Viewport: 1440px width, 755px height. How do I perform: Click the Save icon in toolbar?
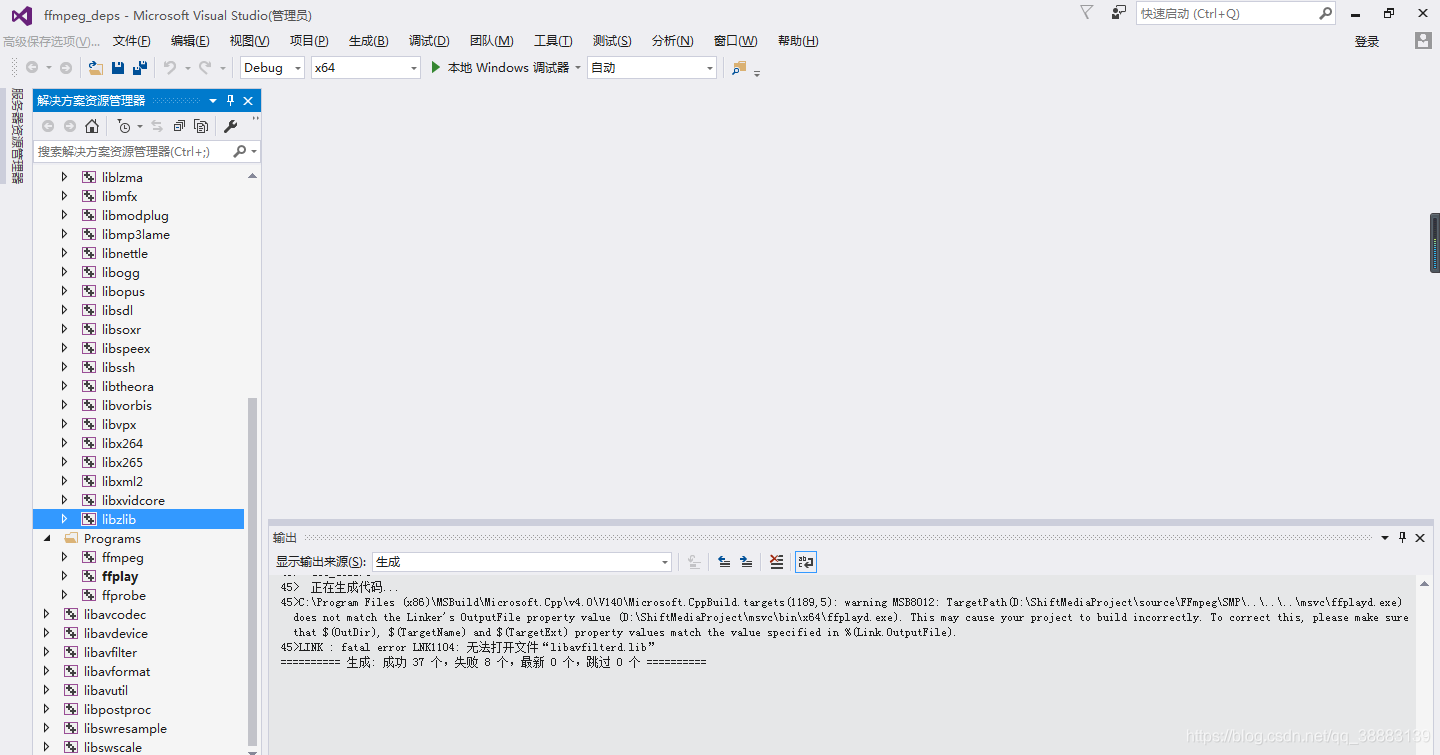tap(118, 68)
